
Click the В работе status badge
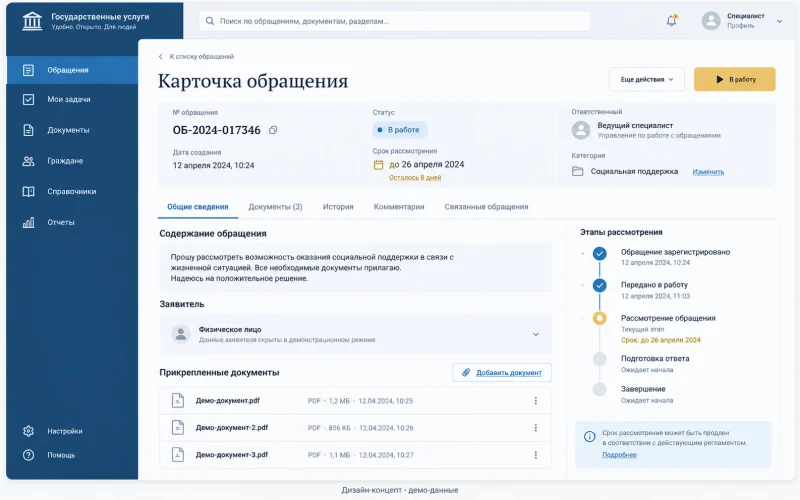pos(399,130)
